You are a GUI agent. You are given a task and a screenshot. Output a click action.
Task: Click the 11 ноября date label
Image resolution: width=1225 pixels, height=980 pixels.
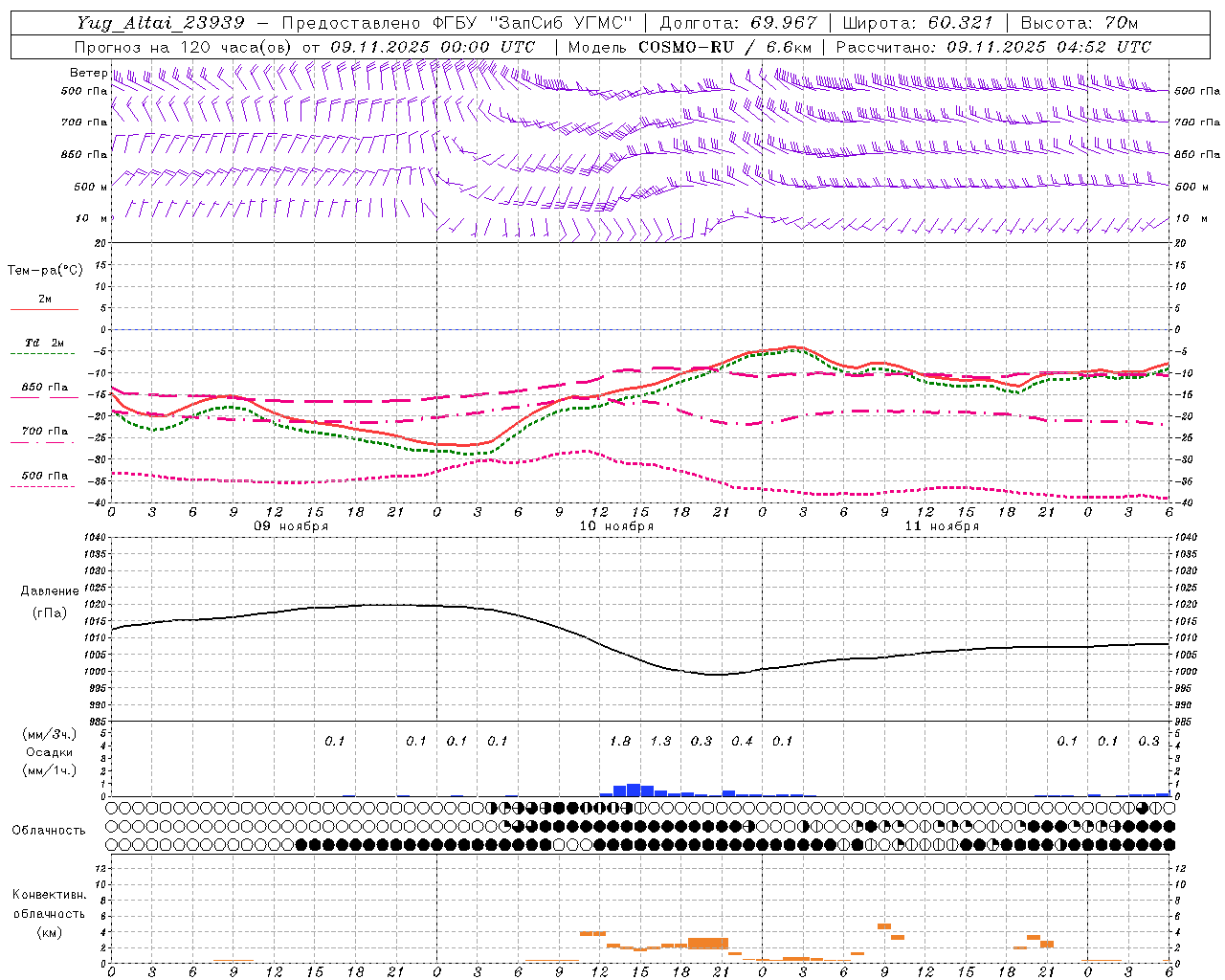942,526
